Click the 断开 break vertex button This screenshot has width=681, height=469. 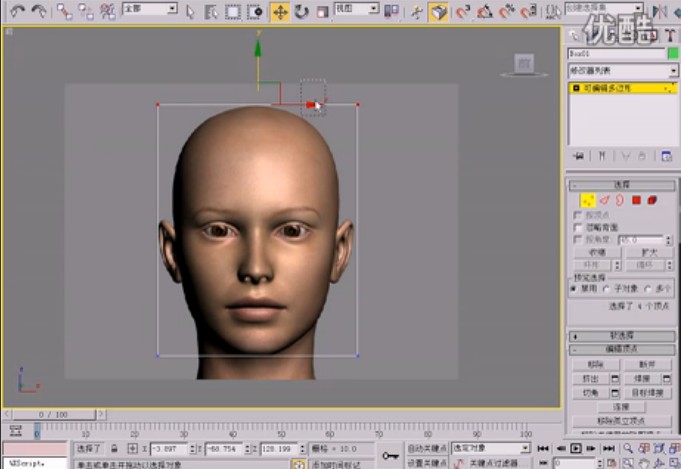click(x=647, y=365)
